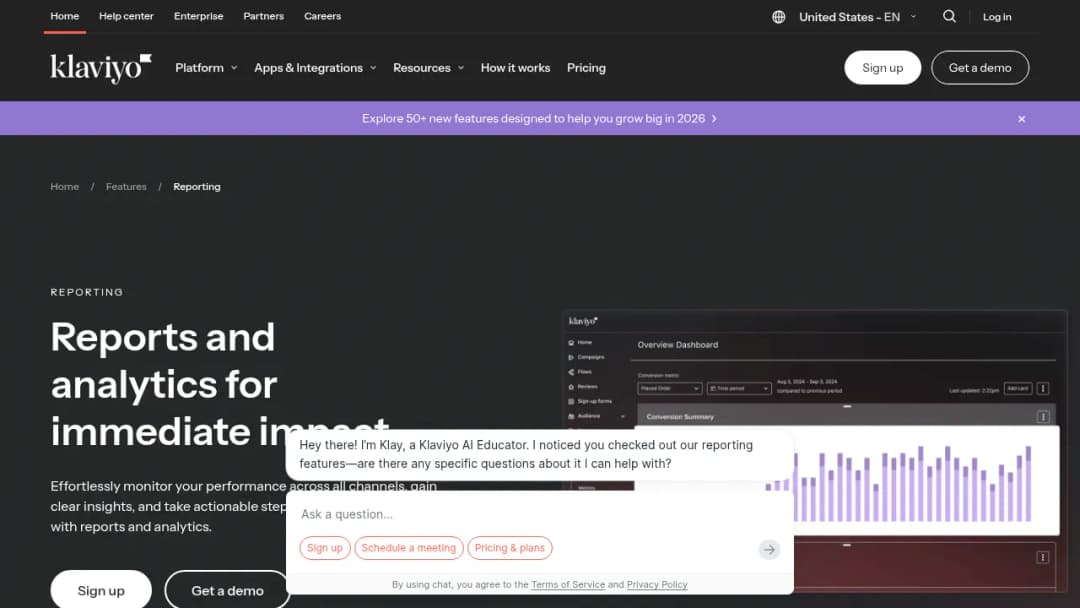Open Partners top link

263,16
